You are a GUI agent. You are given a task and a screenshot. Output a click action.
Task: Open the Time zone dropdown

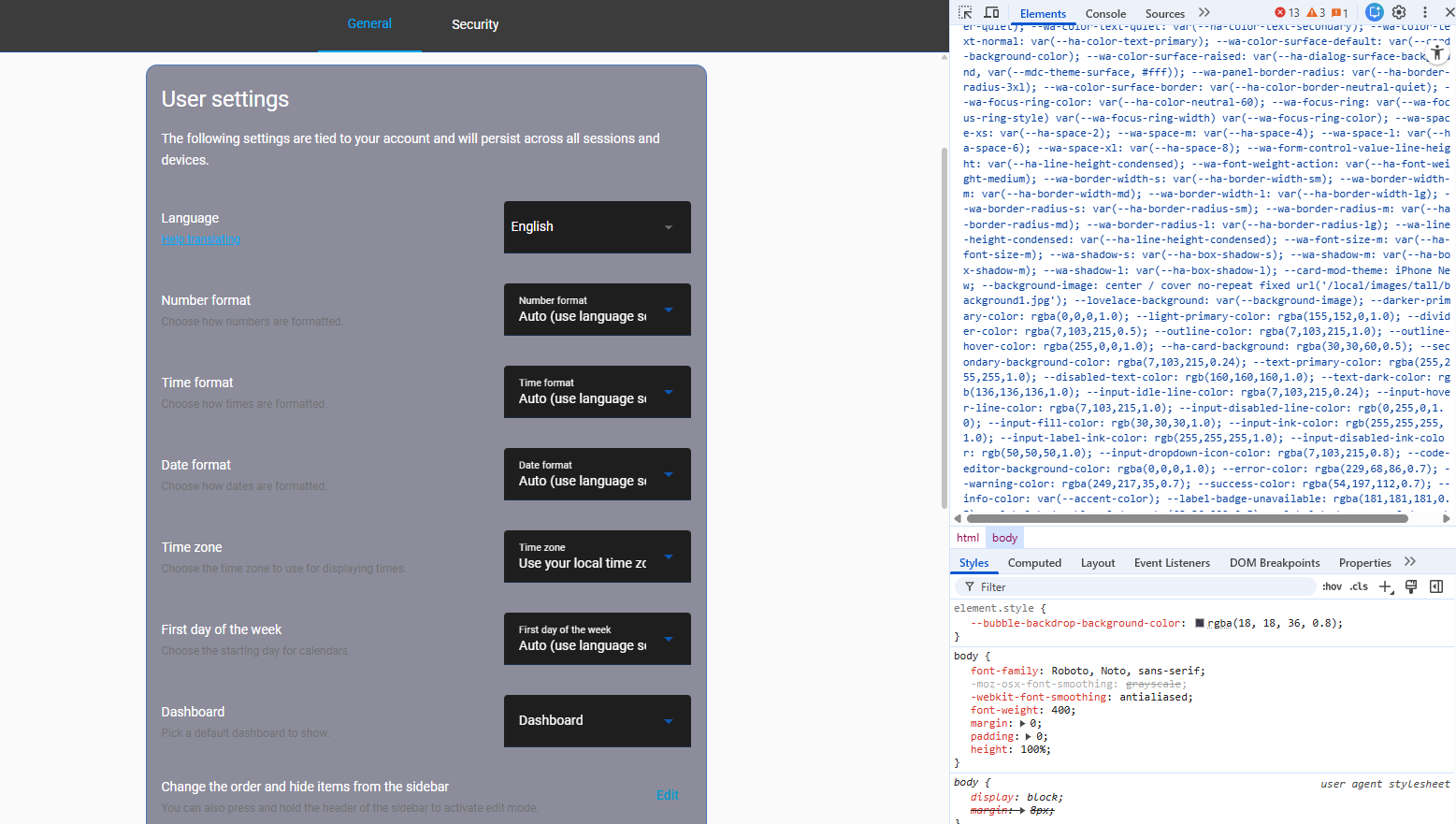pyautogui.click(x=597, y=557)
